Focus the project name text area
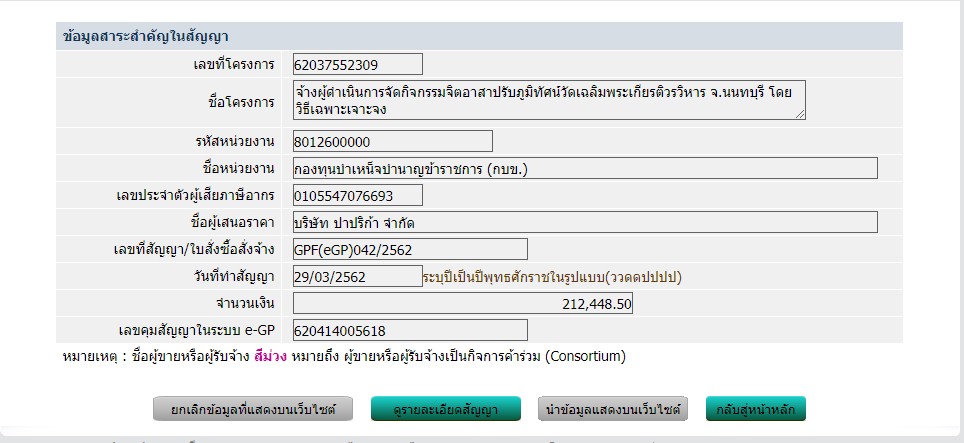 [548, 101]
